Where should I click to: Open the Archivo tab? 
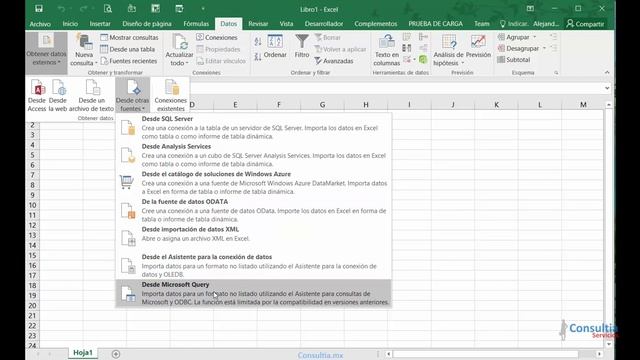(40, 24)
